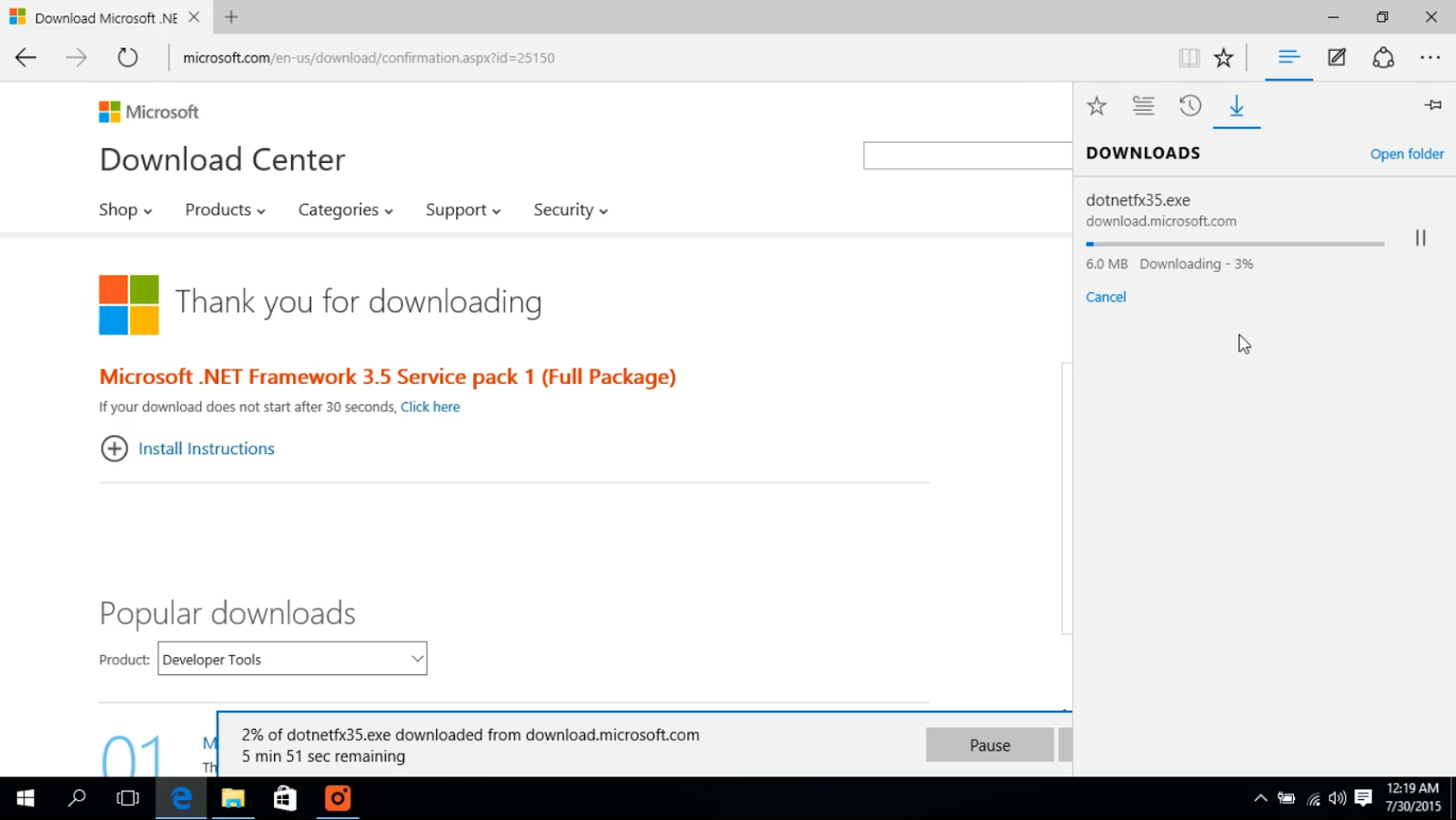Screen dimensions: 1456x820
Task: Open the More actions menu
Action: (x=1431, y=57)
